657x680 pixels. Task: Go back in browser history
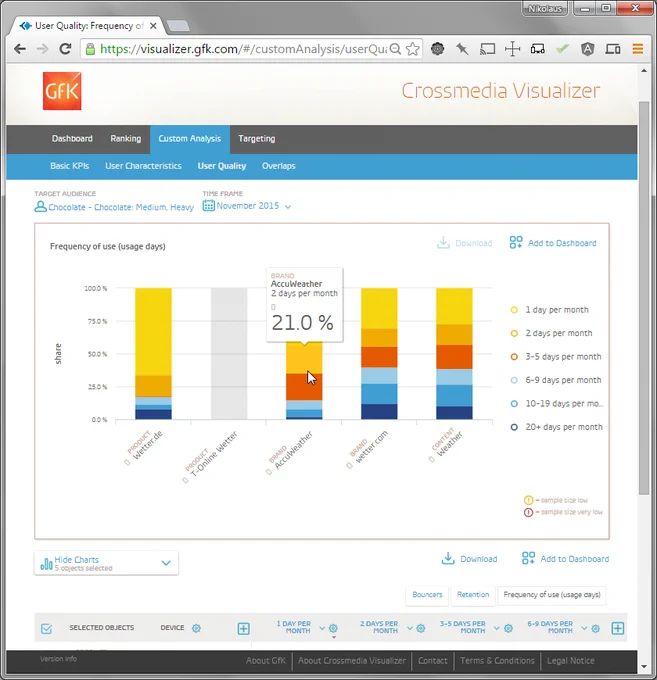click(20, 49)
